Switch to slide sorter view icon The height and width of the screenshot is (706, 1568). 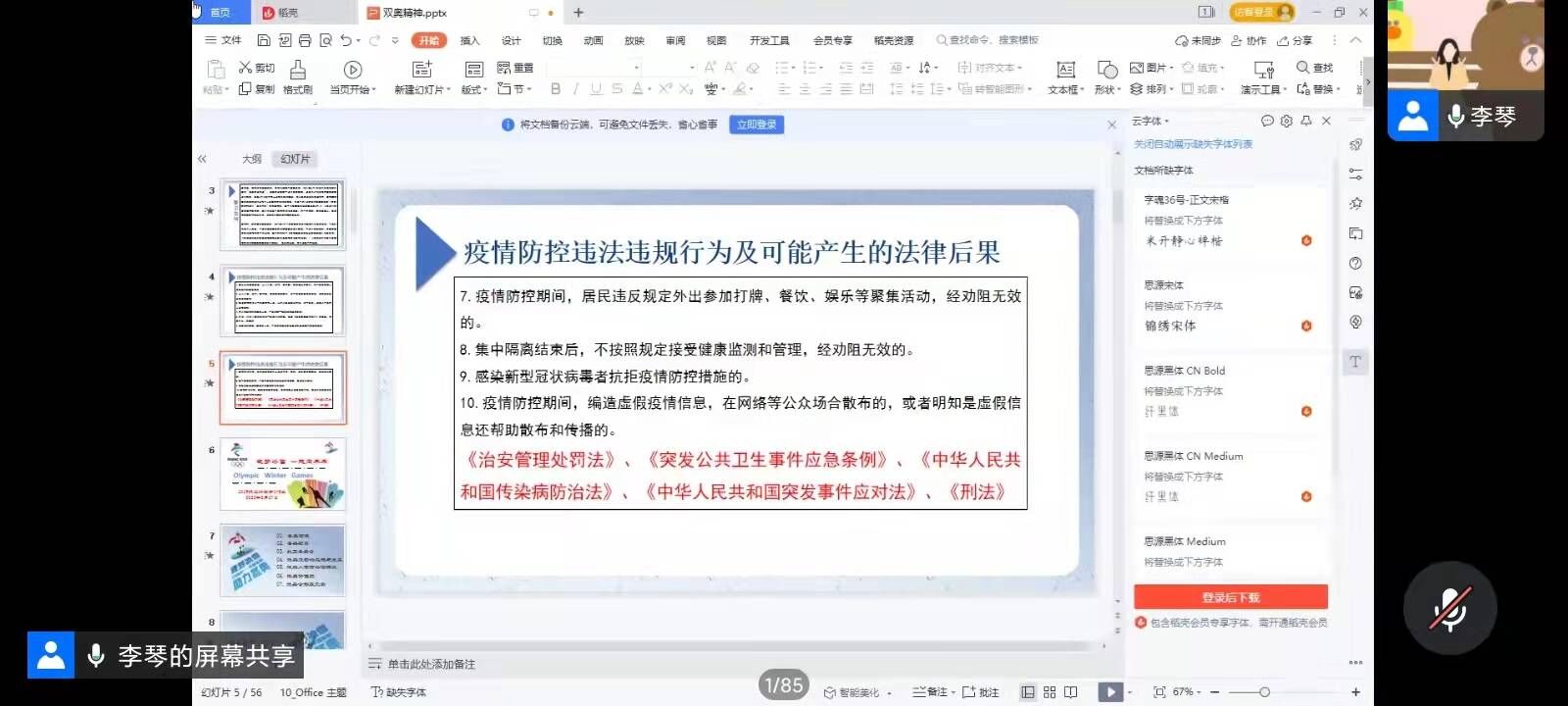pyautogui.click(x=1050, y=692)
